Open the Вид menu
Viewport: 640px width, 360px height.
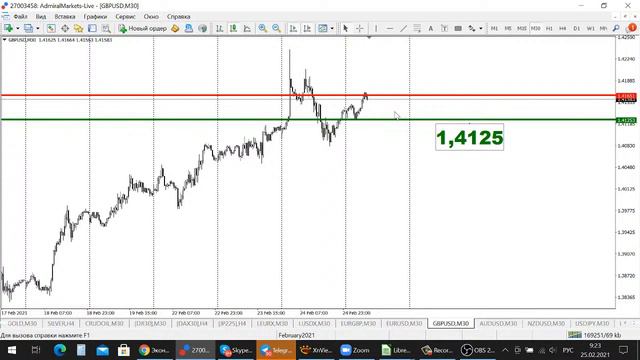[41, 17]
